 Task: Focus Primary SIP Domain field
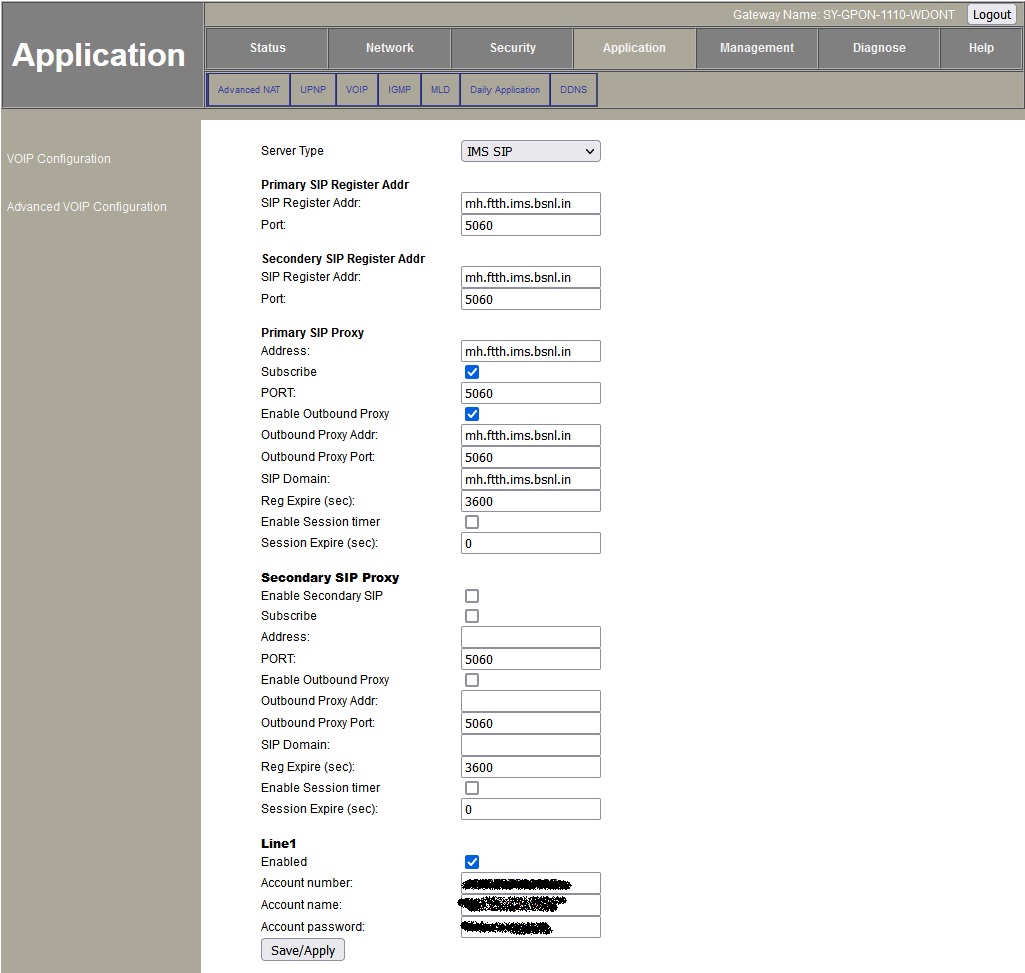click(x=530, y=479)
